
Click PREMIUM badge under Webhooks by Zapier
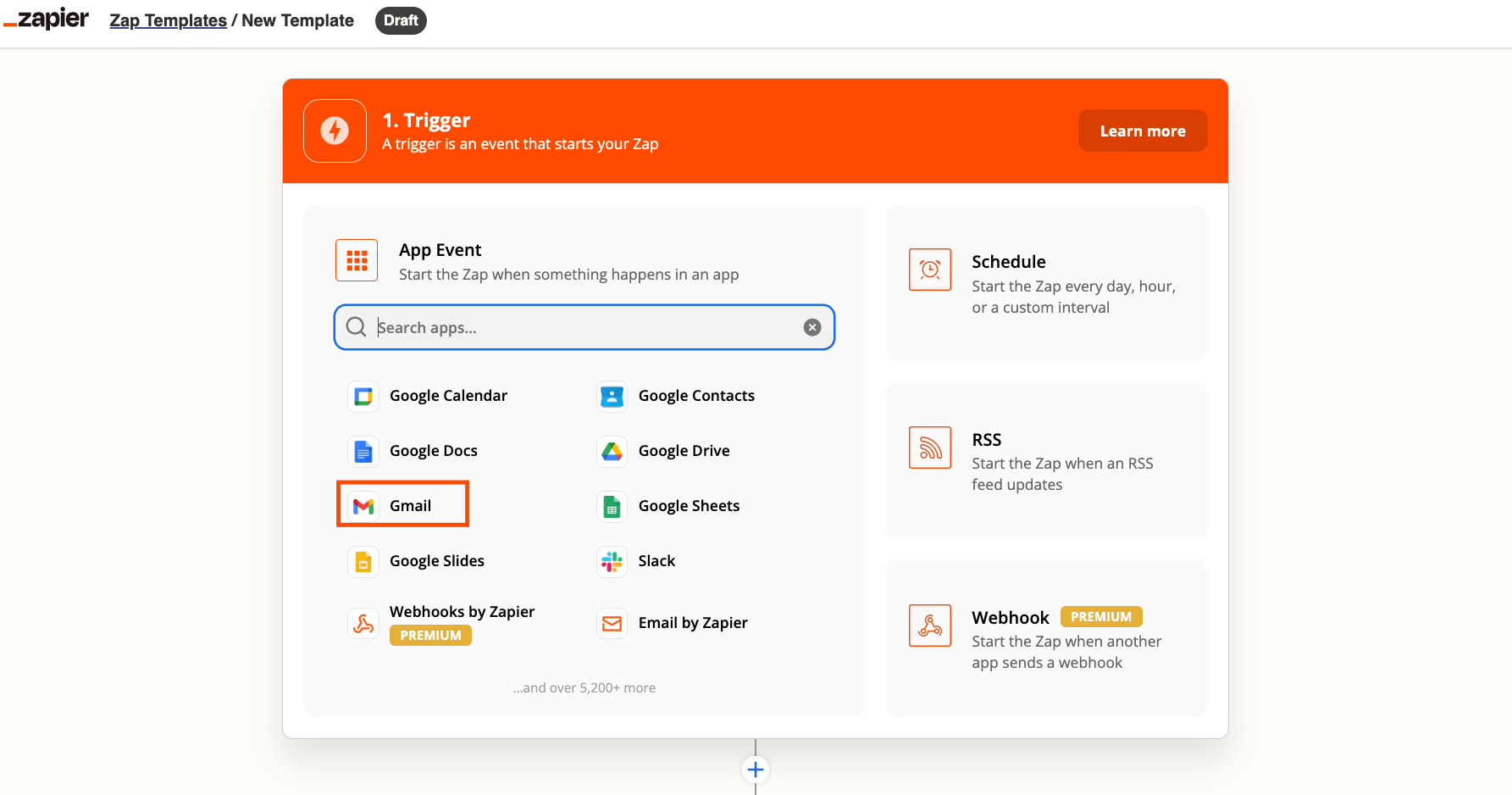point(430,636)
